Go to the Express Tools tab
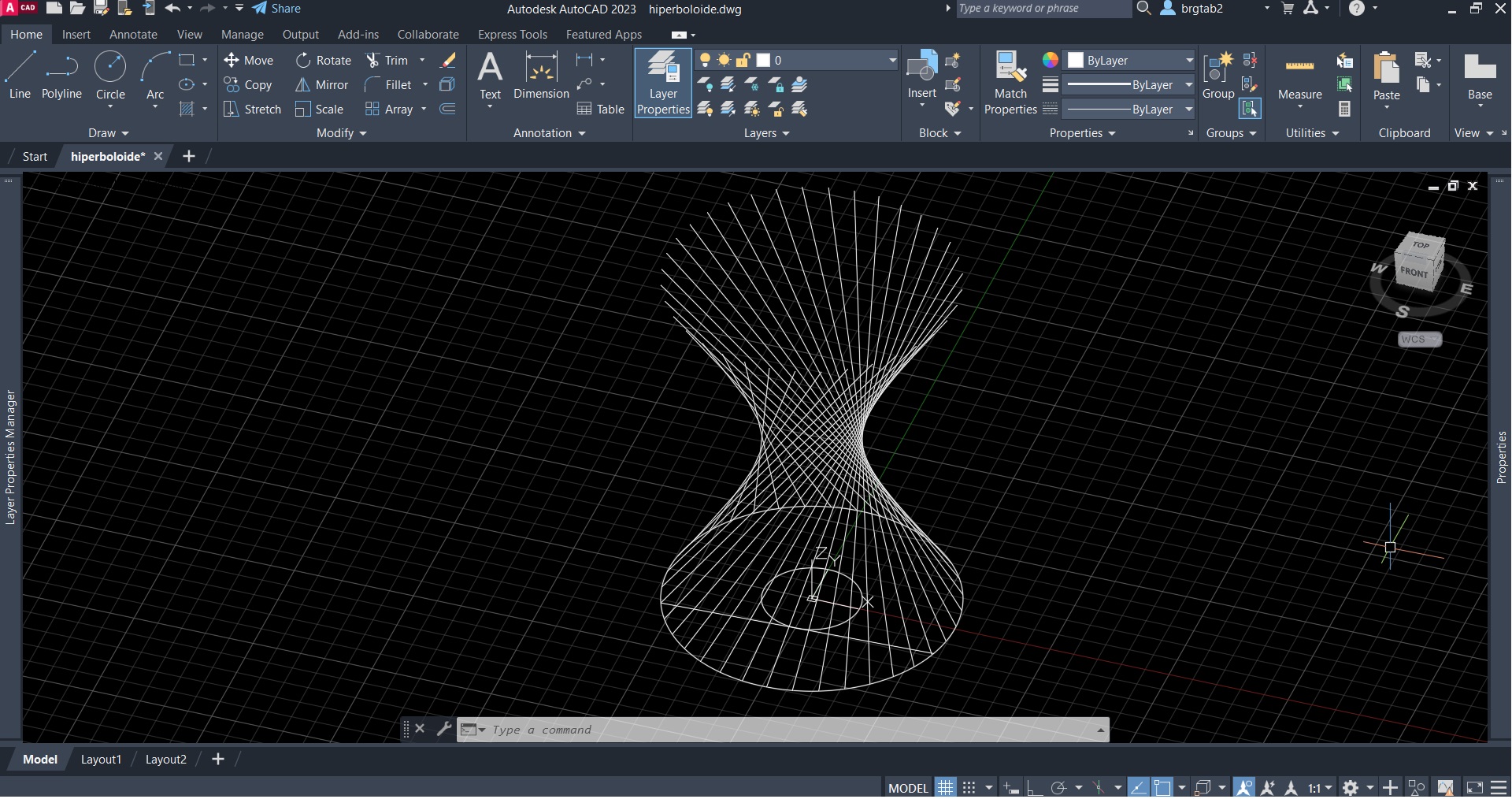1512x799 pixels. tap(513, 35)
